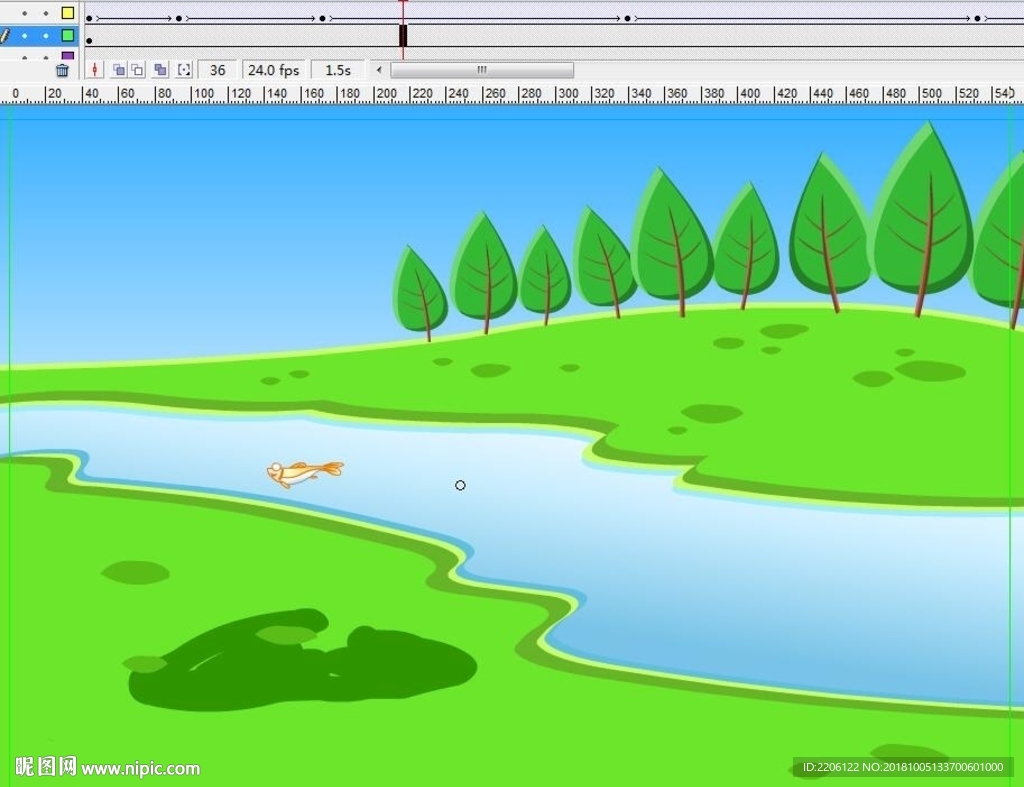
Task: Toggle the lock on the selected blue layer
Action: [45, 35]
